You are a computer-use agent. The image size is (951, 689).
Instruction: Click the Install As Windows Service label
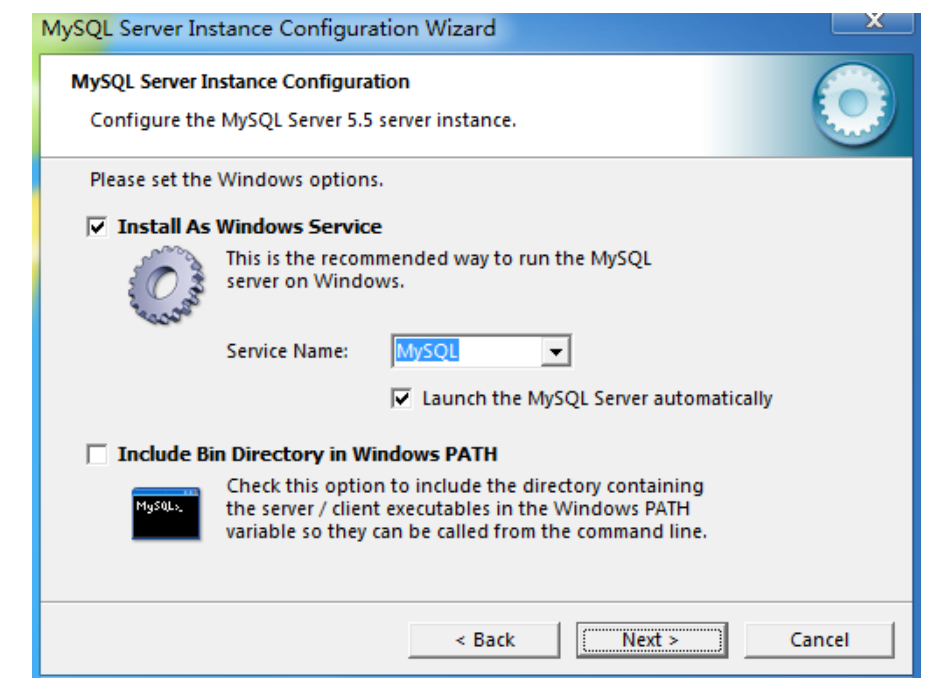tap(249, 227)
